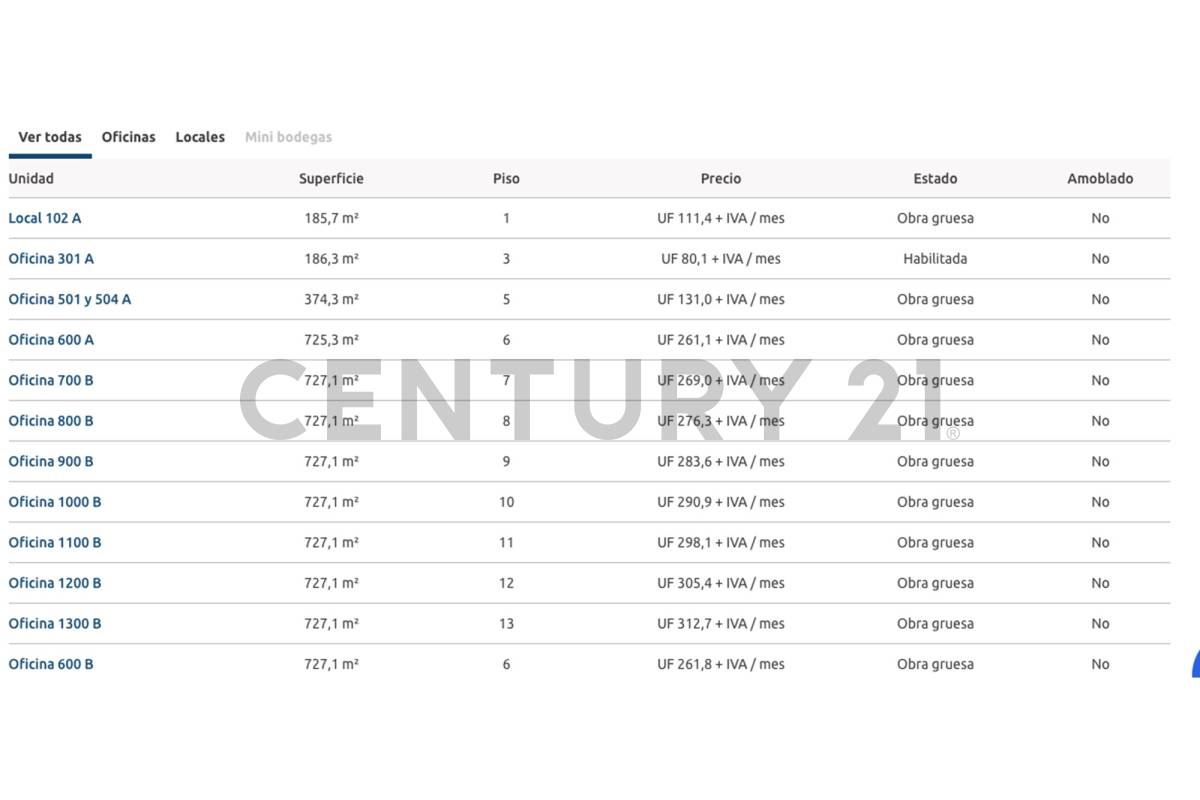Open Oficina 800 B listing
1200x800 pixels.
pyautogui.click(x=51, y=421)
